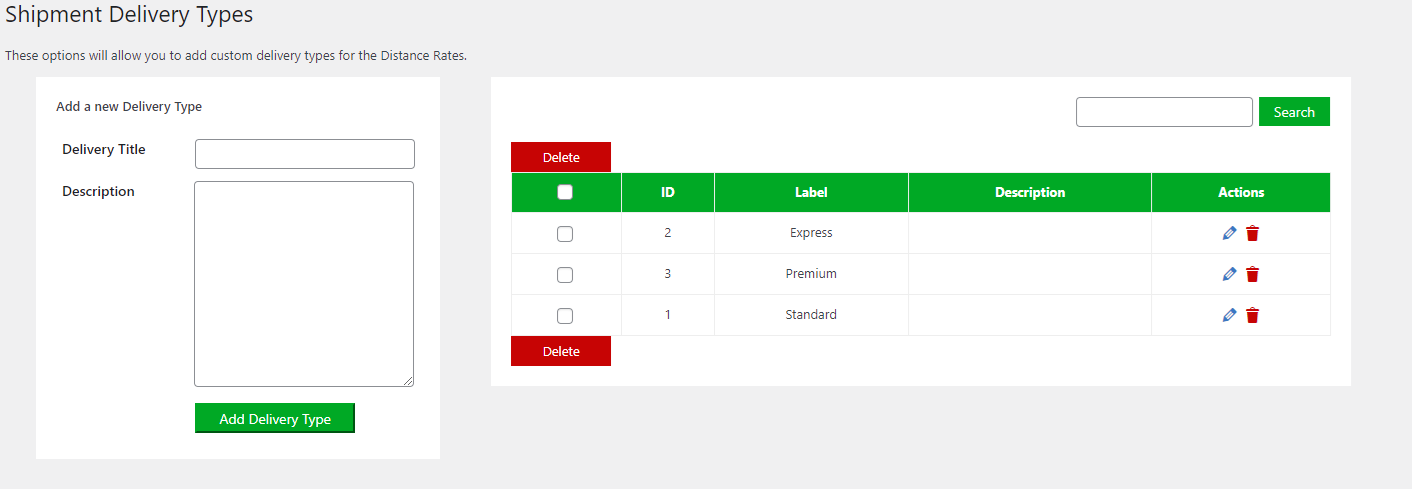Click the Label column header
This screenshot has height=489, width=1412.
[x=811, y=192]
